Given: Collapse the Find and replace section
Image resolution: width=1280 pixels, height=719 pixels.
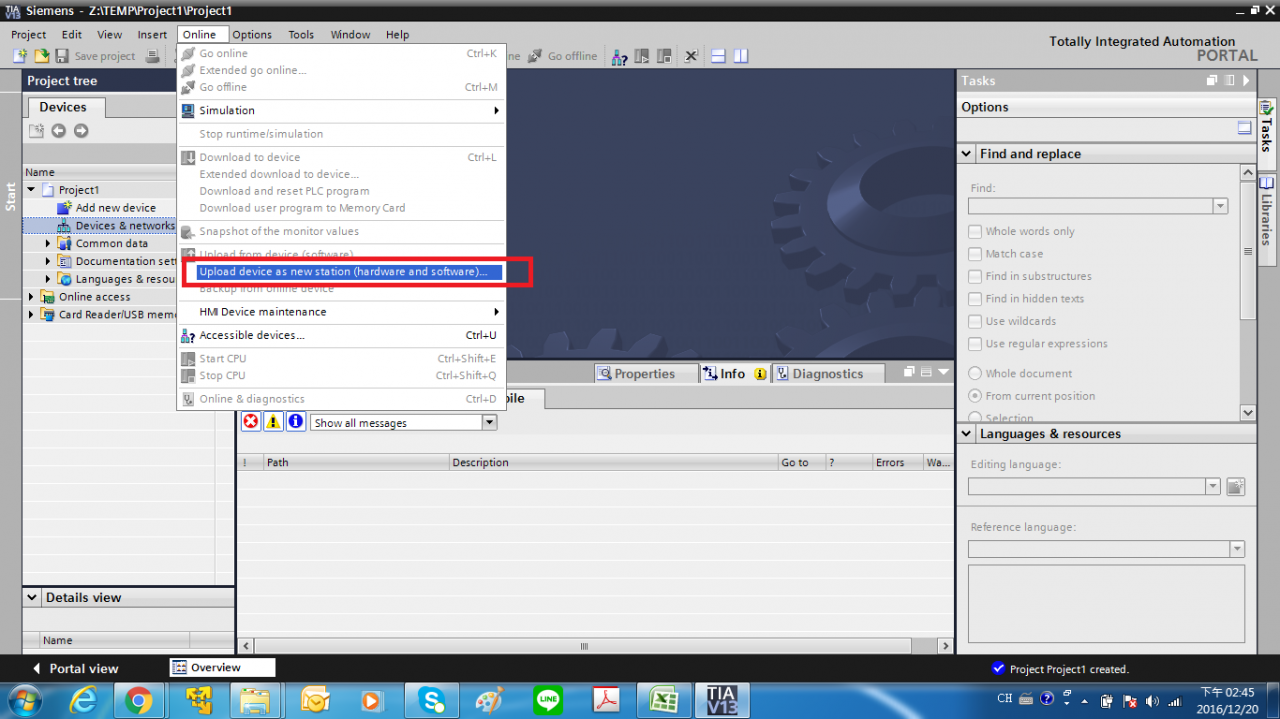Looking at the screenshot, I should (x=967, y=154).
